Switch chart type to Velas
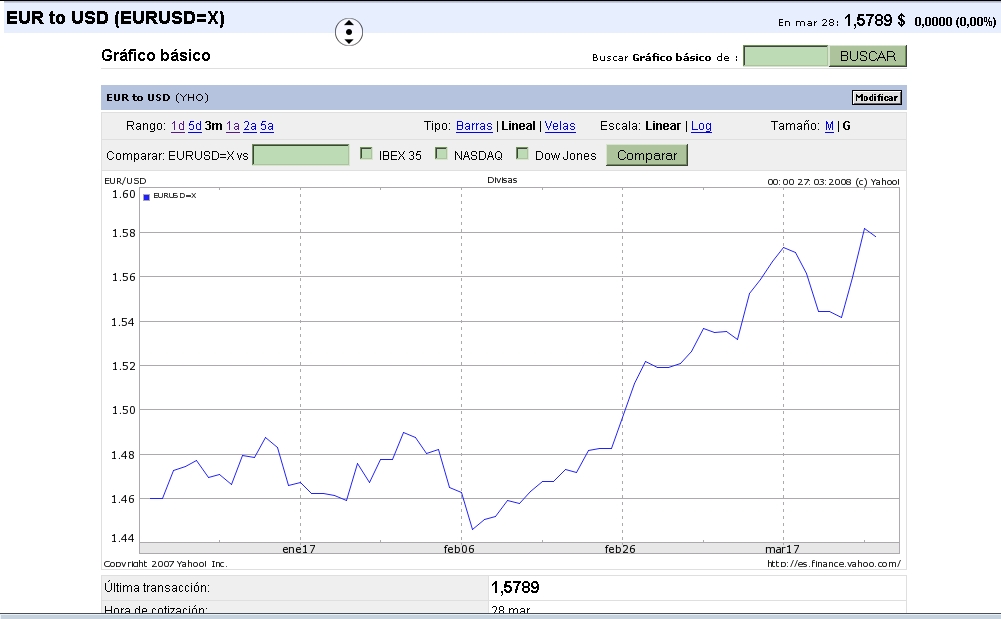Image resolution: width=1001 pixels, height=619 pixels. [x=560, y=126]
